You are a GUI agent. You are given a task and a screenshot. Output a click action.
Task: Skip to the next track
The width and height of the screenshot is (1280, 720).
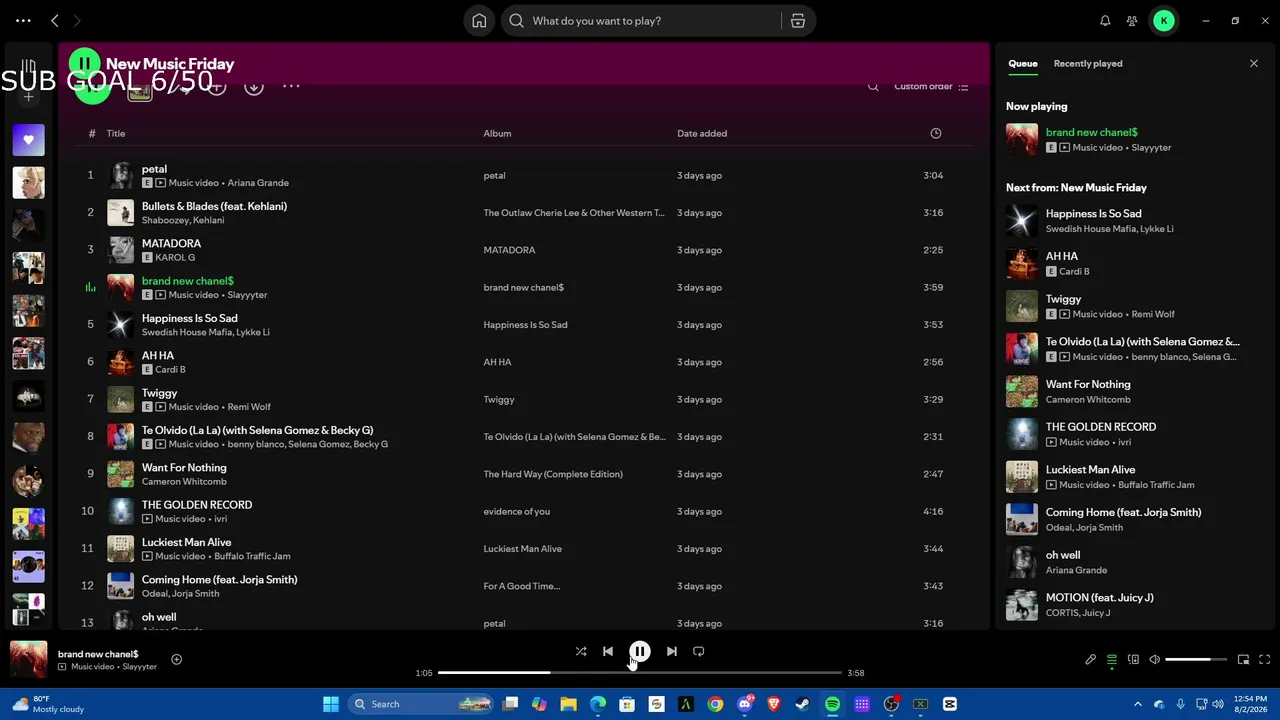pos(672,651)
